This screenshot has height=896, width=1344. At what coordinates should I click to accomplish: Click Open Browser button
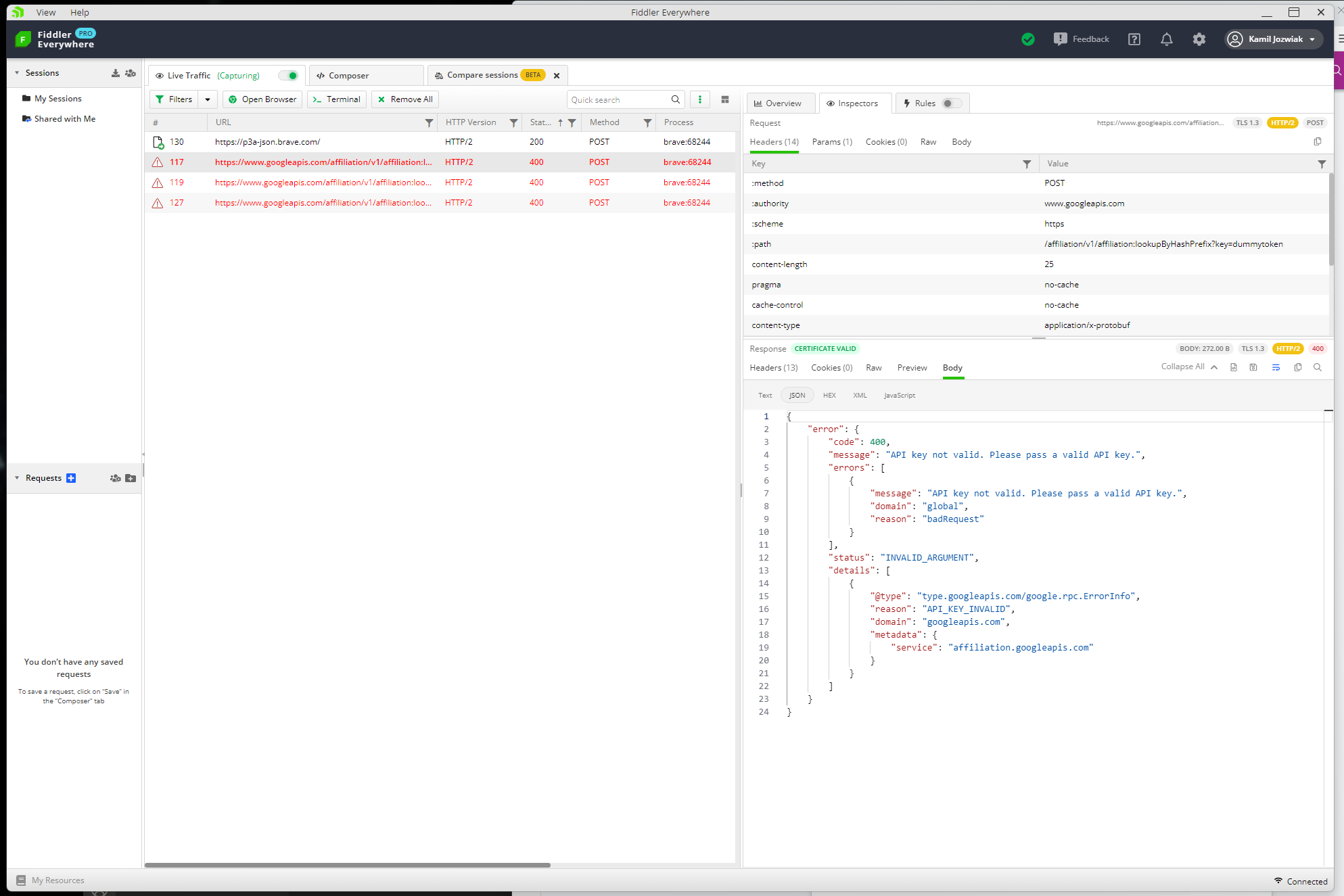click(x=262, y=99)
